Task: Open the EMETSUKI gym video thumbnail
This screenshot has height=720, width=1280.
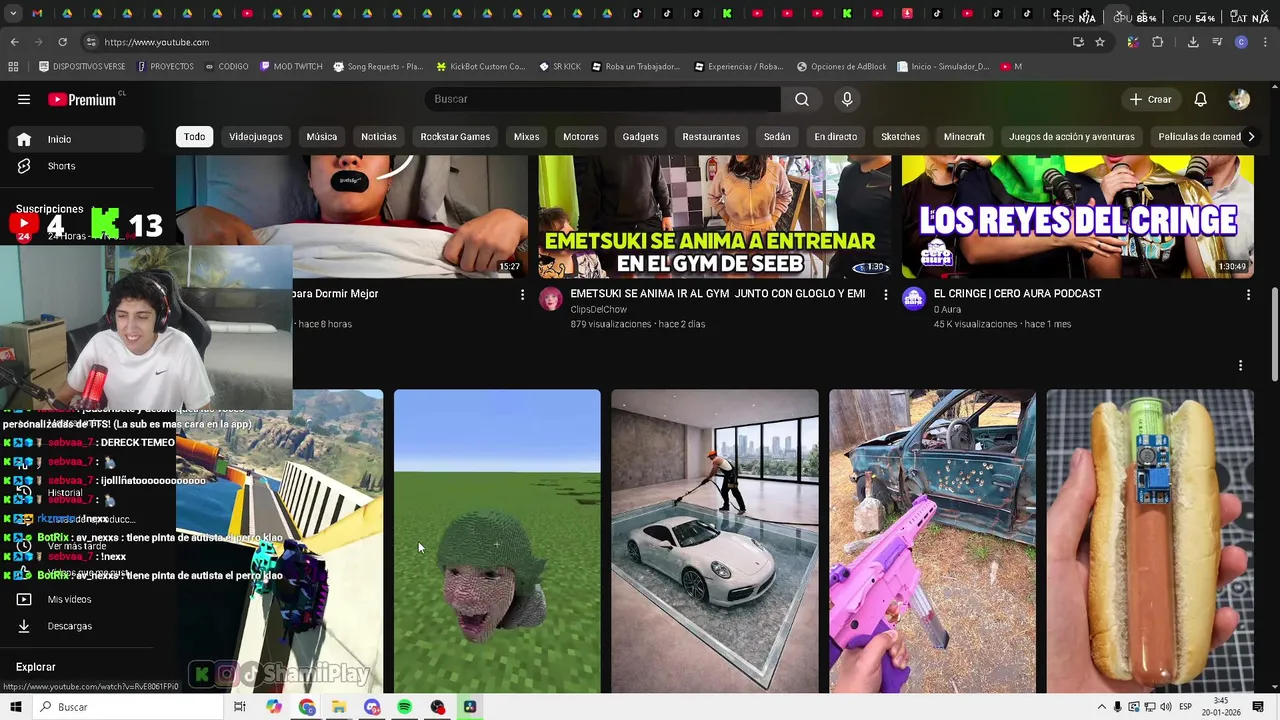Action: coord(715,217)
